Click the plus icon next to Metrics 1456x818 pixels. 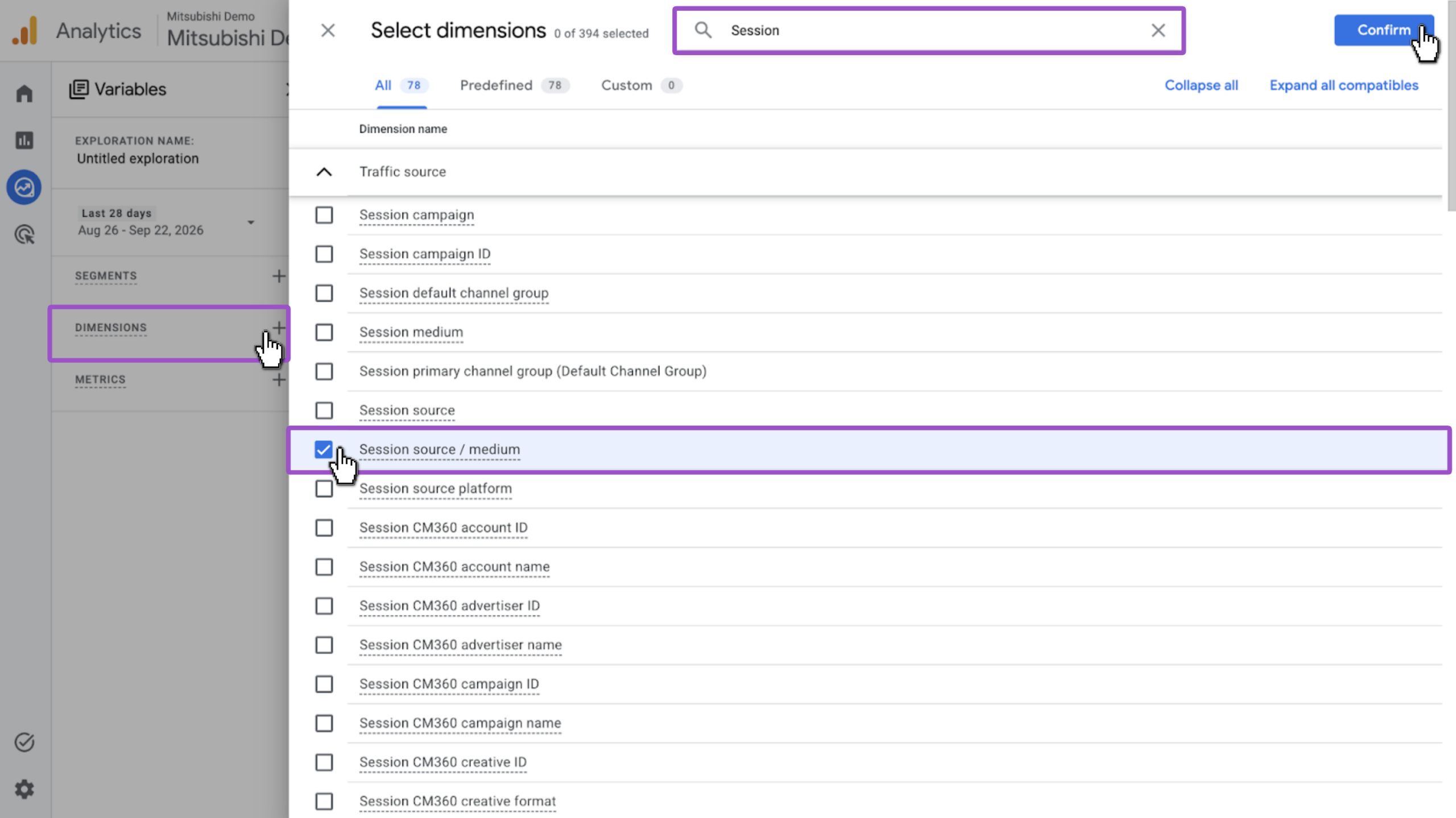point(279,379)
